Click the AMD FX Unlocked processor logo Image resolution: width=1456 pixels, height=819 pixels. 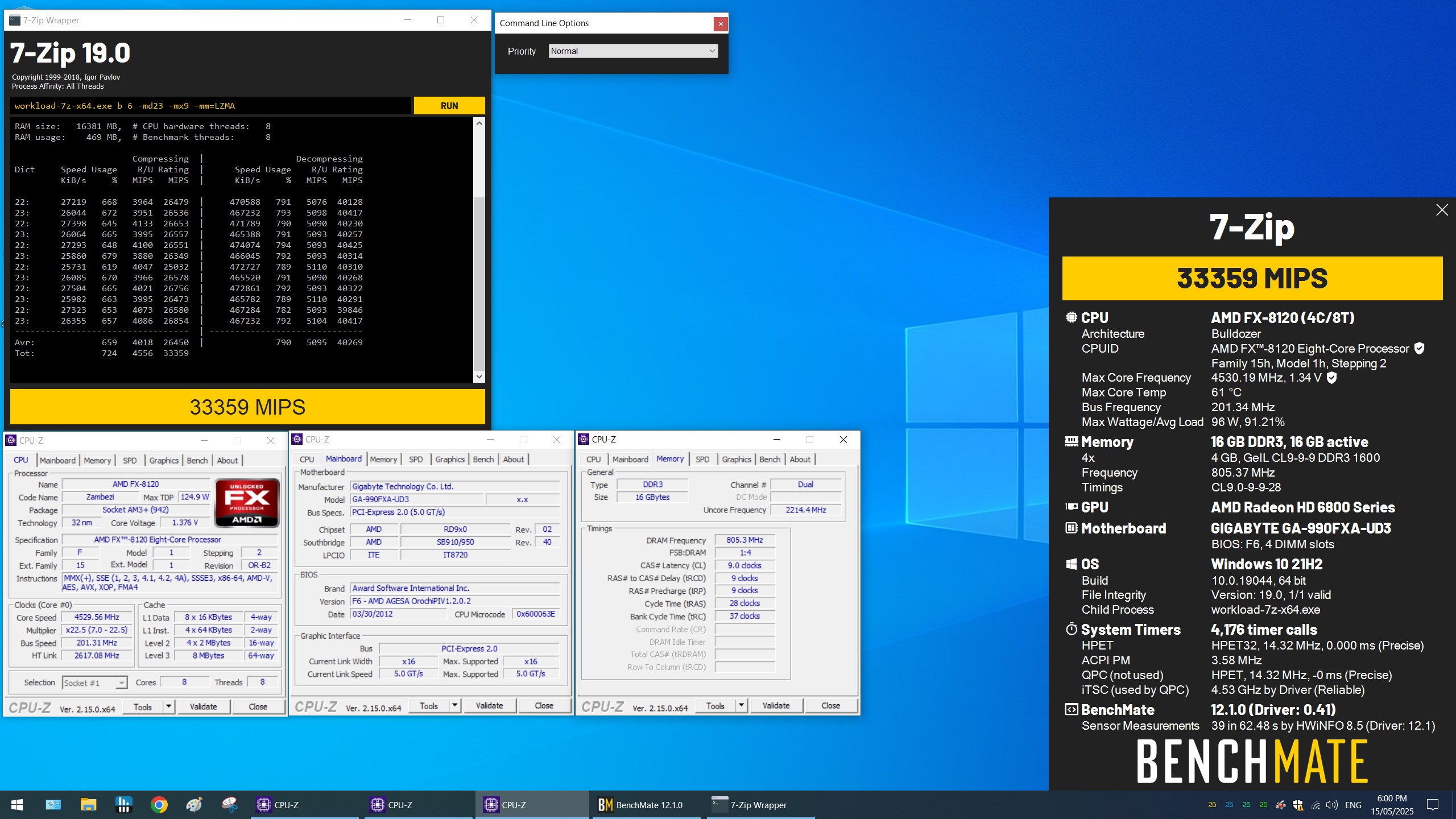click(x=247, y=503)
